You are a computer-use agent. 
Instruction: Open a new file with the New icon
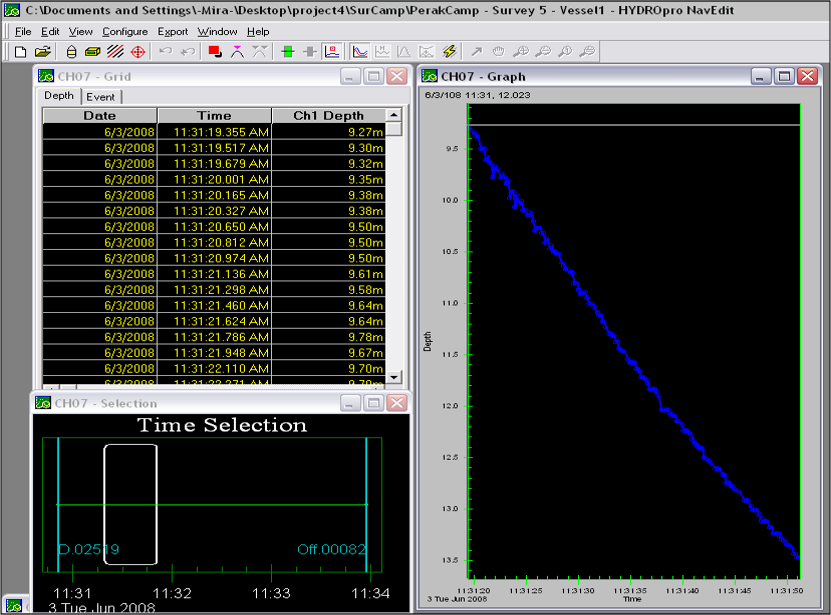coord(18,51)
